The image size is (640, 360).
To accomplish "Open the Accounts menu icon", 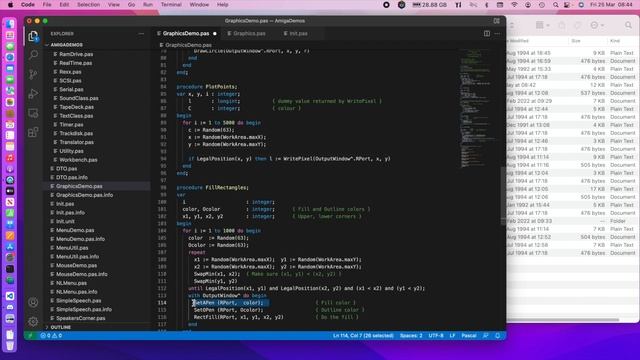I will pos(33,302).
